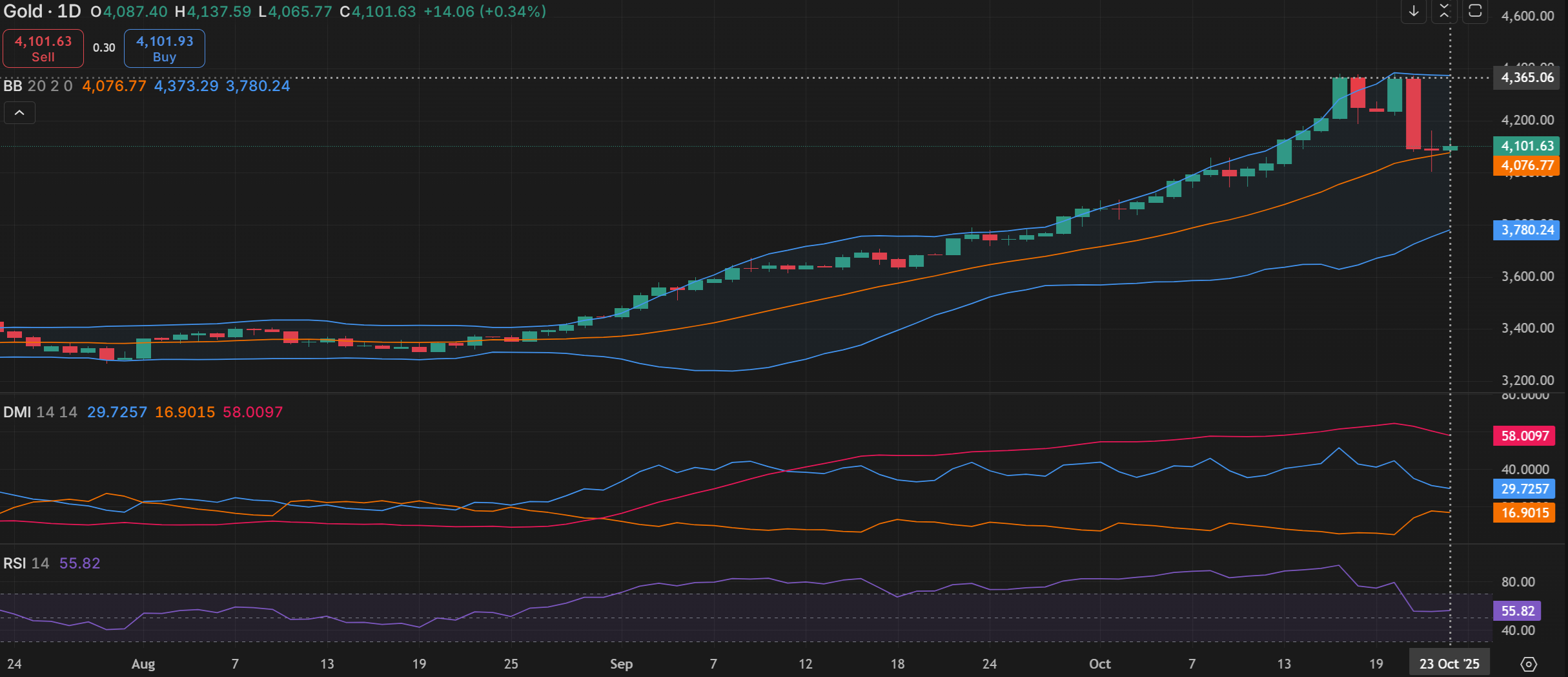Viewport: 1568px width, 677px height.
Task: Click the 23 Oct '25 date marker
Action: pos(1449,664)
